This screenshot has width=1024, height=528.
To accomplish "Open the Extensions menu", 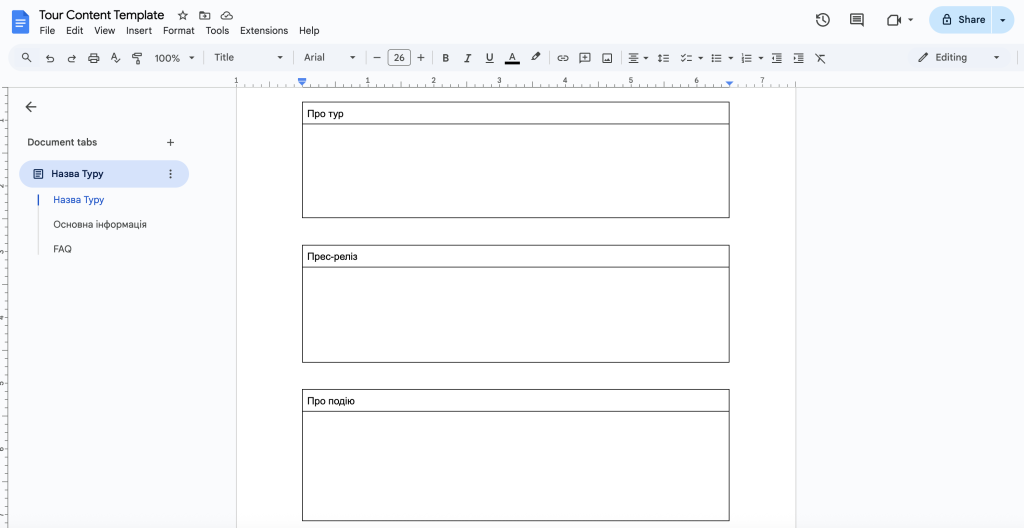I will 264,31.
